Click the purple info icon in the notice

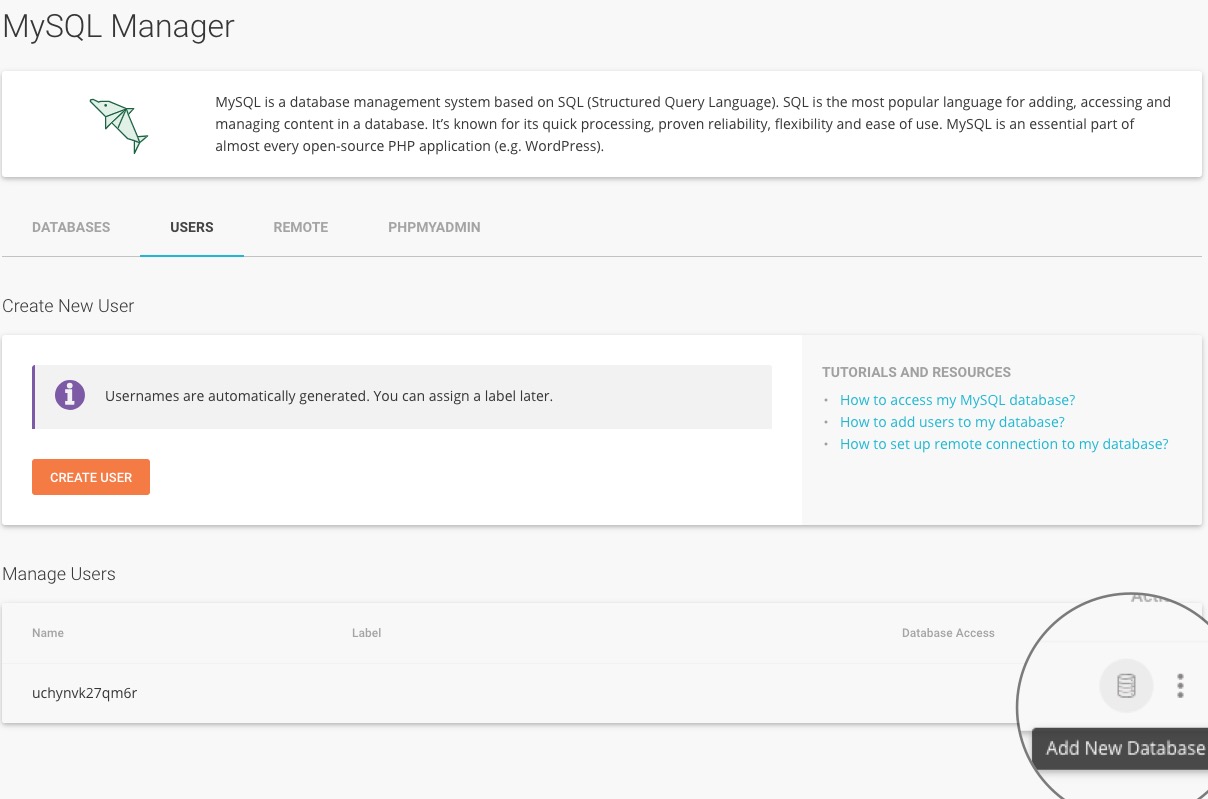coord(70,395)
